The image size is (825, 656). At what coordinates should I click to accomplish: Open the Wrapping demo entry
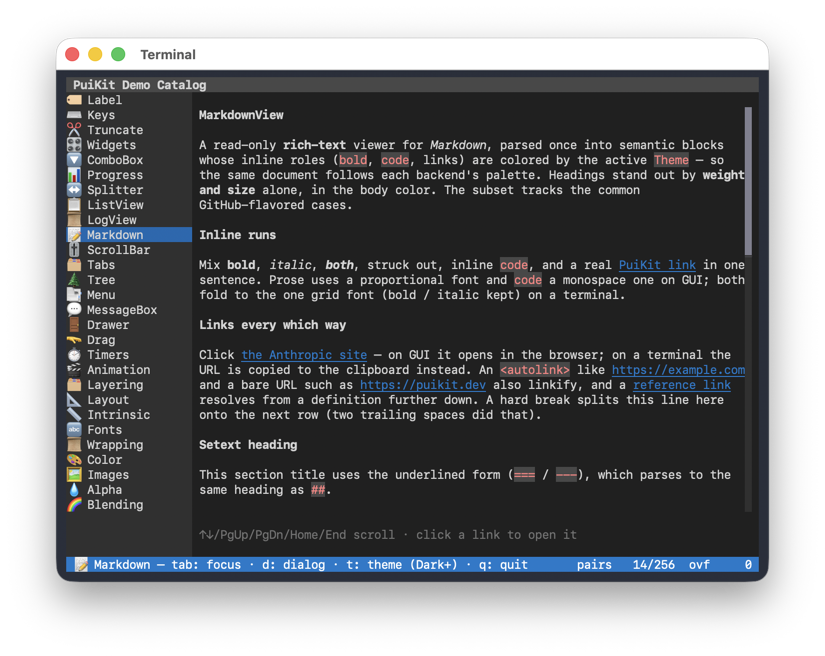coord(129,445)
